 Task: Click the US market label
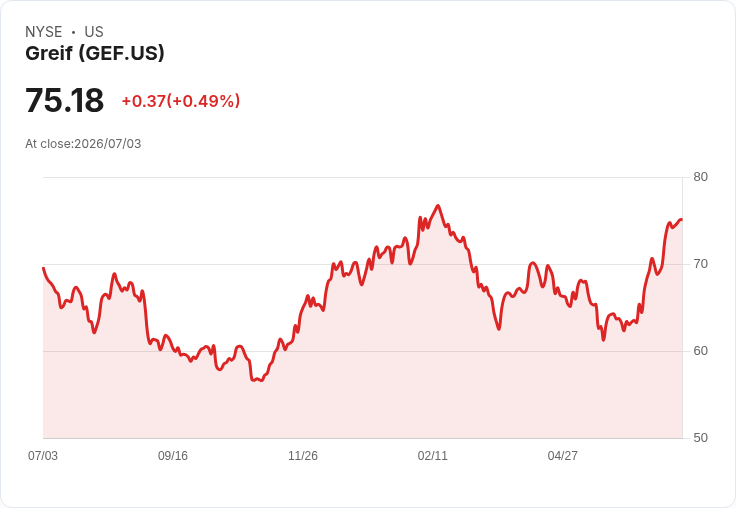(x=94, y=32)
